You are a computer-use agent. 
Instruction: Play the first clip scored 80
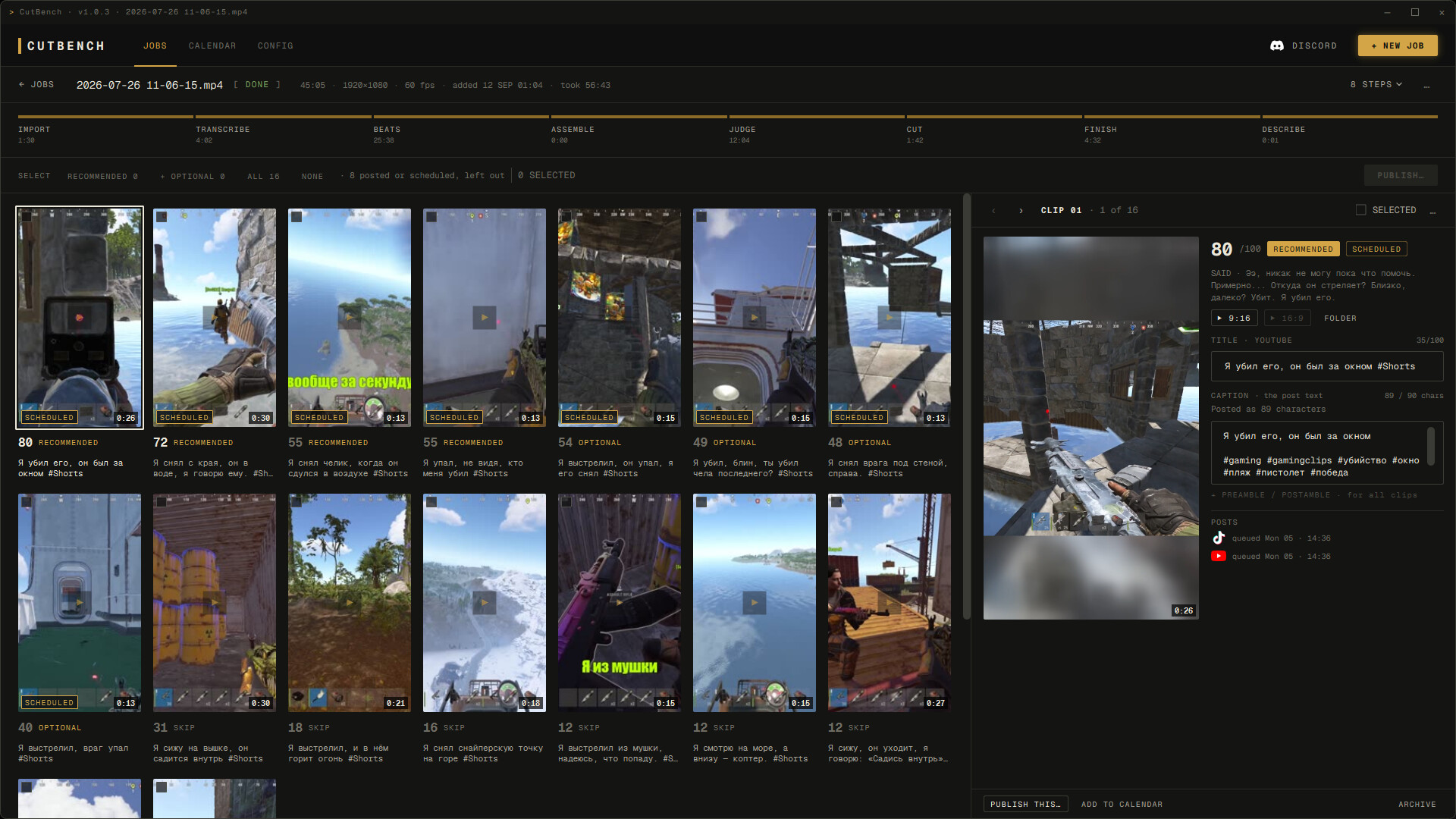coord(80,317)
